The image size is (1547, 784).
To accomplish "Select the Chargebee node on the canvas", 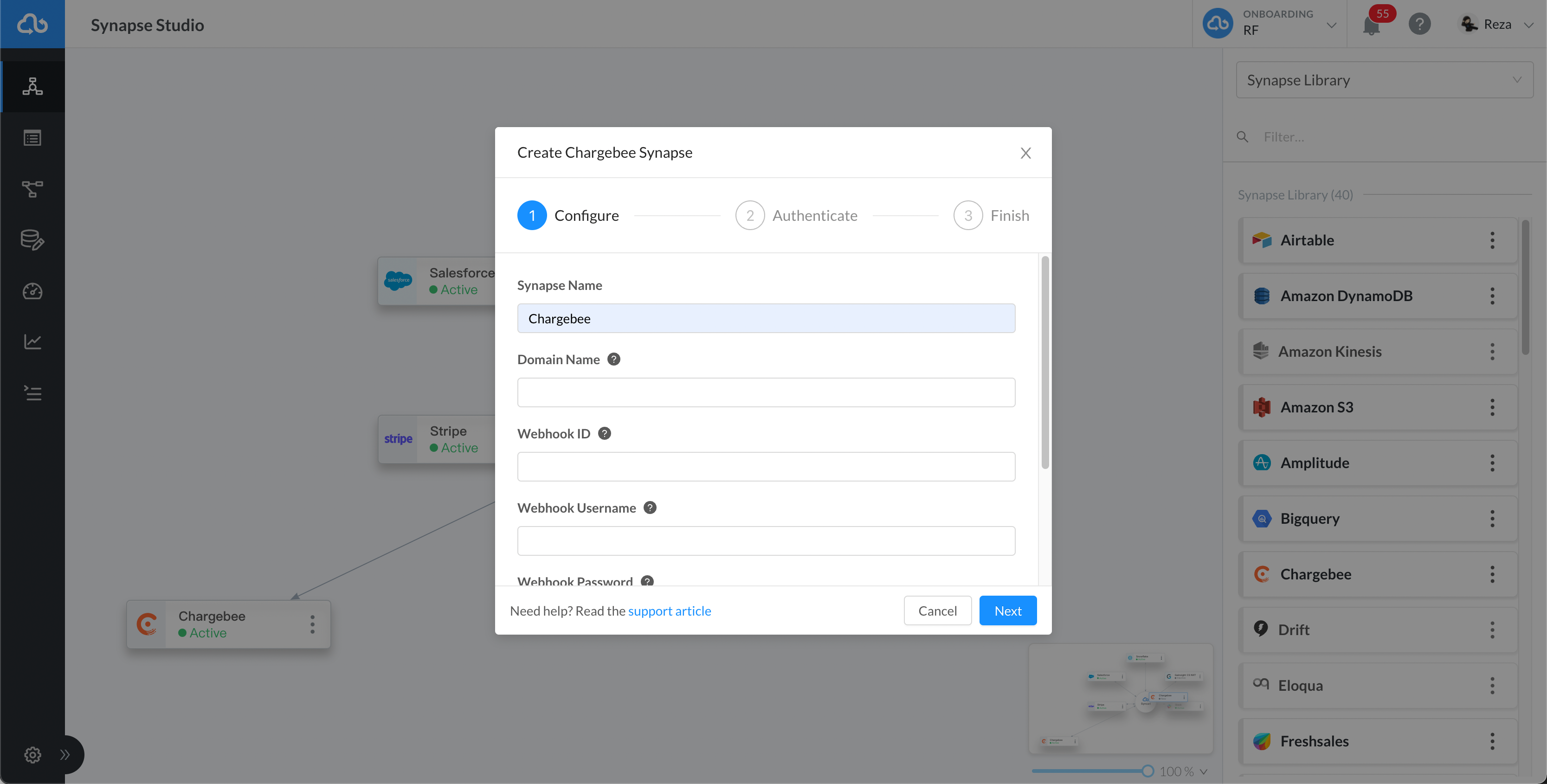I will tap(228, 624).
